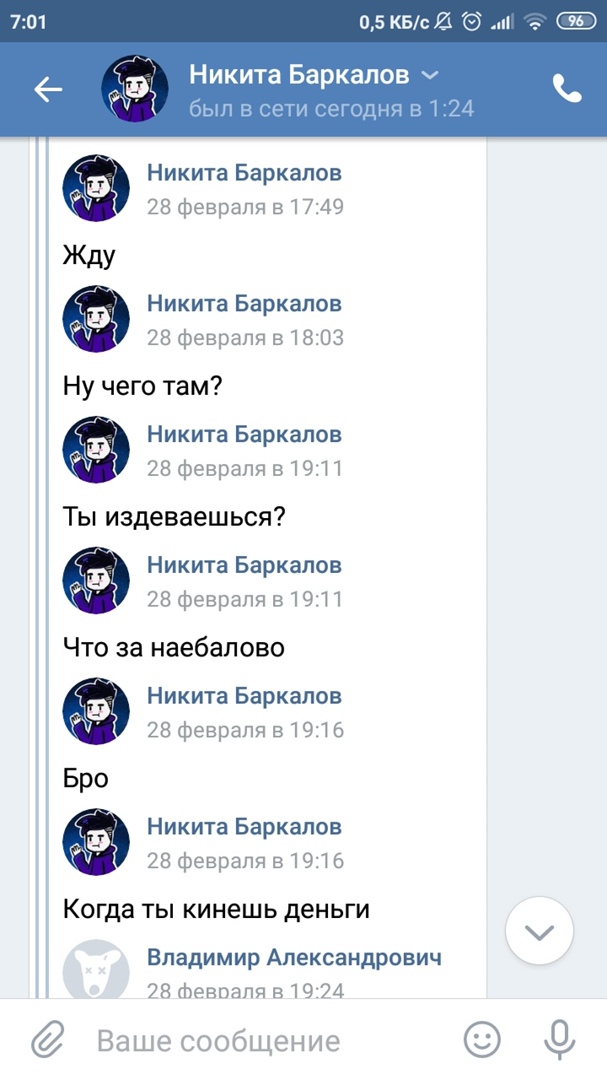
Task: Open the emoji smiley picker
Action: [482, 1040]
